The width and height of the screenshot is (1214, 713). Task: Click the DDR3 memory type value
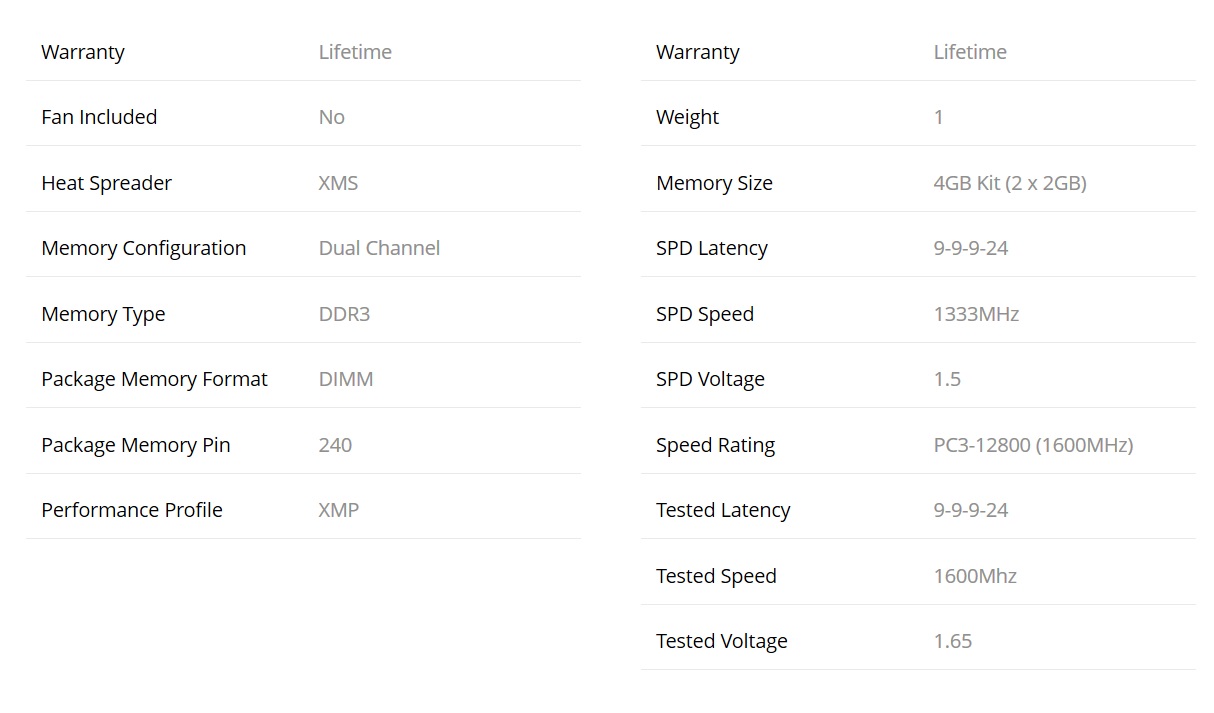[344, 314]
